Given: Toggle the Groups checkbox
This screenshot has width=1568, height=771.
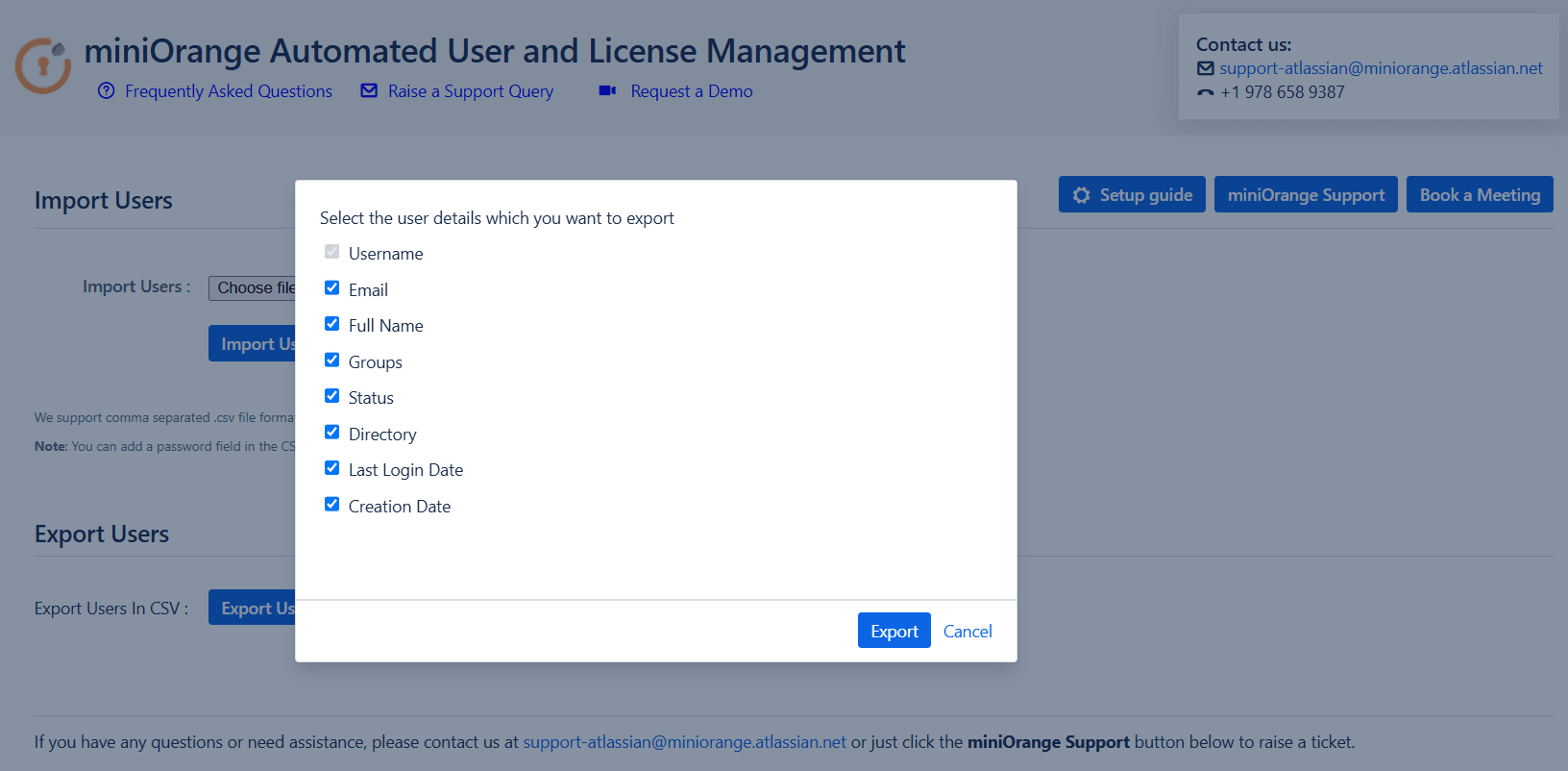Looking at the screenshot, I should pos(332,361).
